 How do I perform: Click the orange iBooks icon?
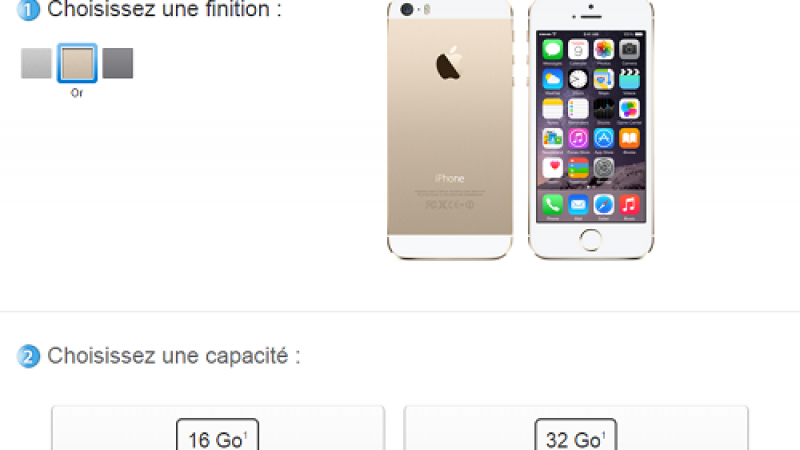[x=629, y=138]
